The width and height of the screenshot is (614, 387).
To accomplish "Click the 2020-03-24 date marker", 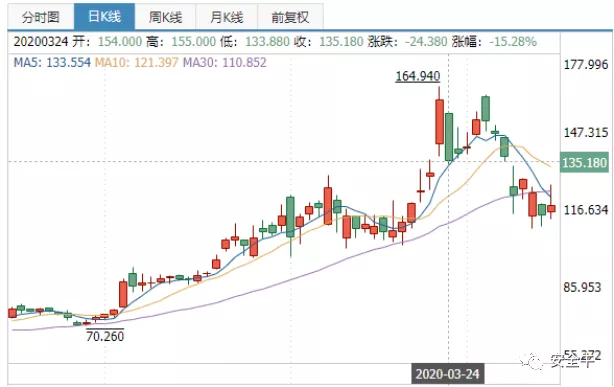I will click(448, 374).
